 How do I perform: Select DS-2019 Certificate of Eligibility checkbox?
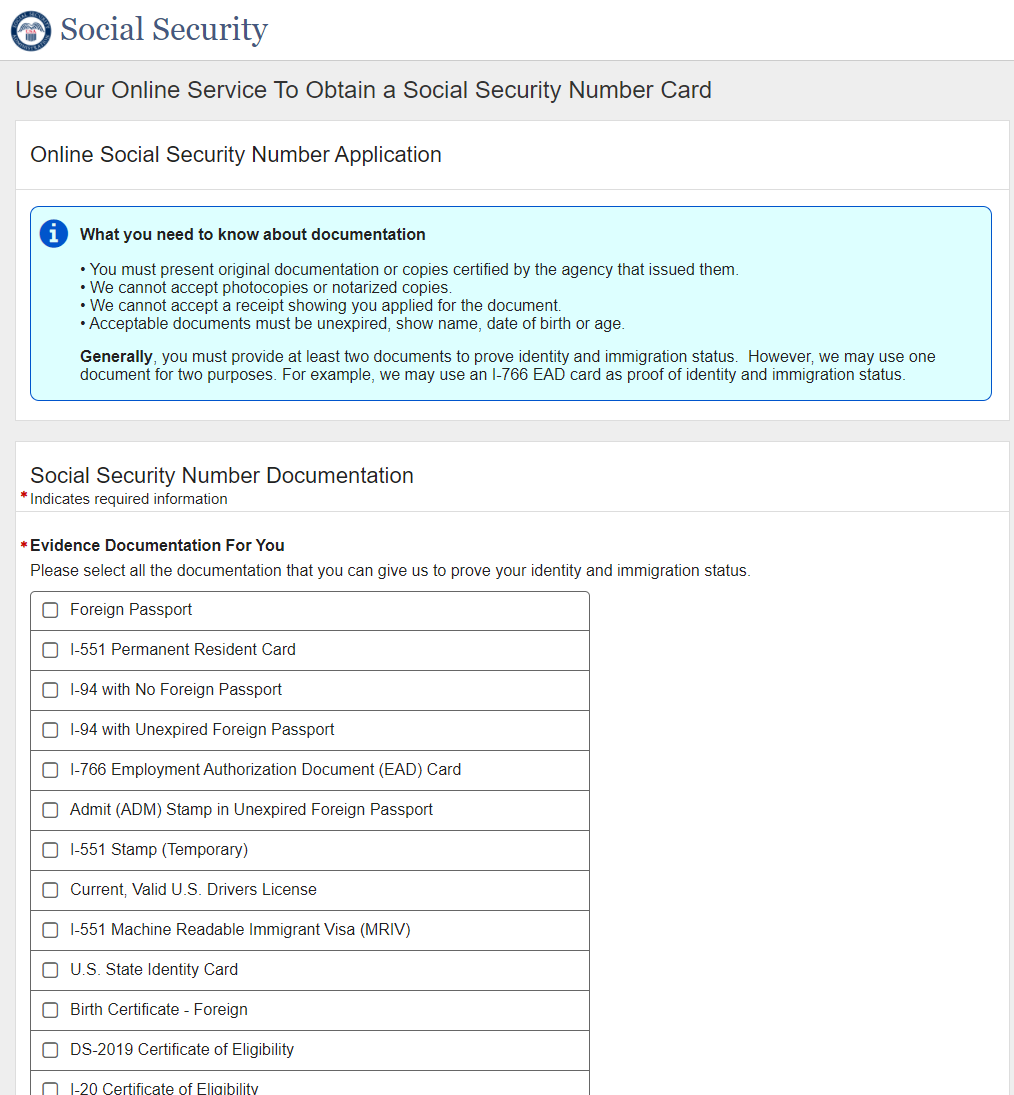tap(51, 1050)
